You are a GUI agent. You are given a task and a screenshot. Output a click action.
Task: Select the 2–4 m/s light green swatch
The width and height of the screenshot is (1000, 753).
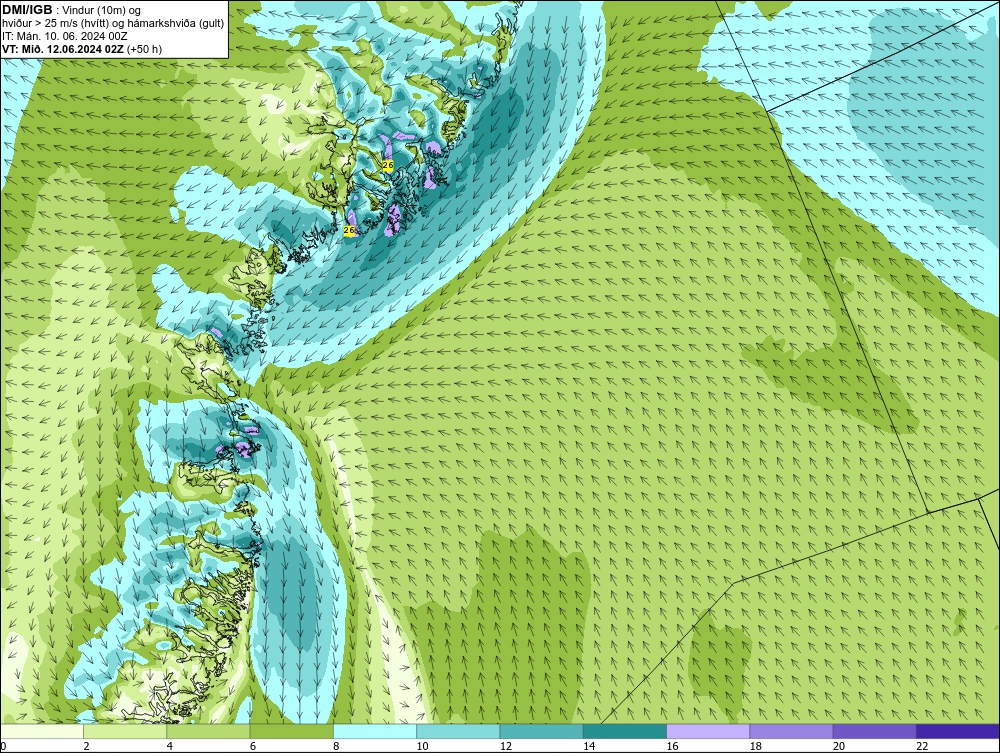125,731
